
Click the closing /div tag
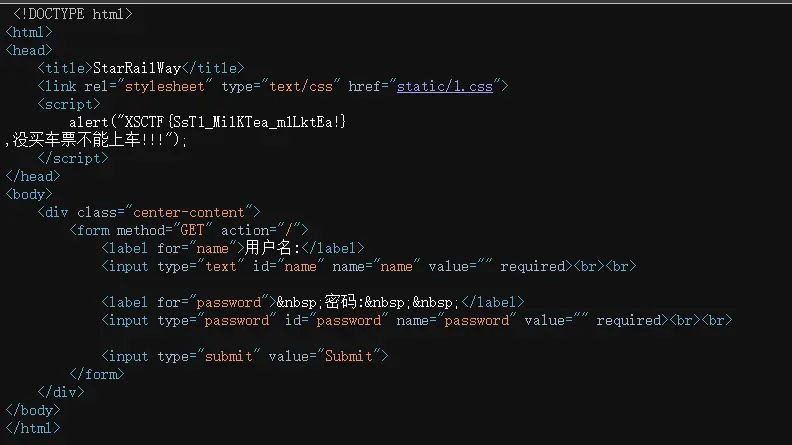click(x=61, y=392)
